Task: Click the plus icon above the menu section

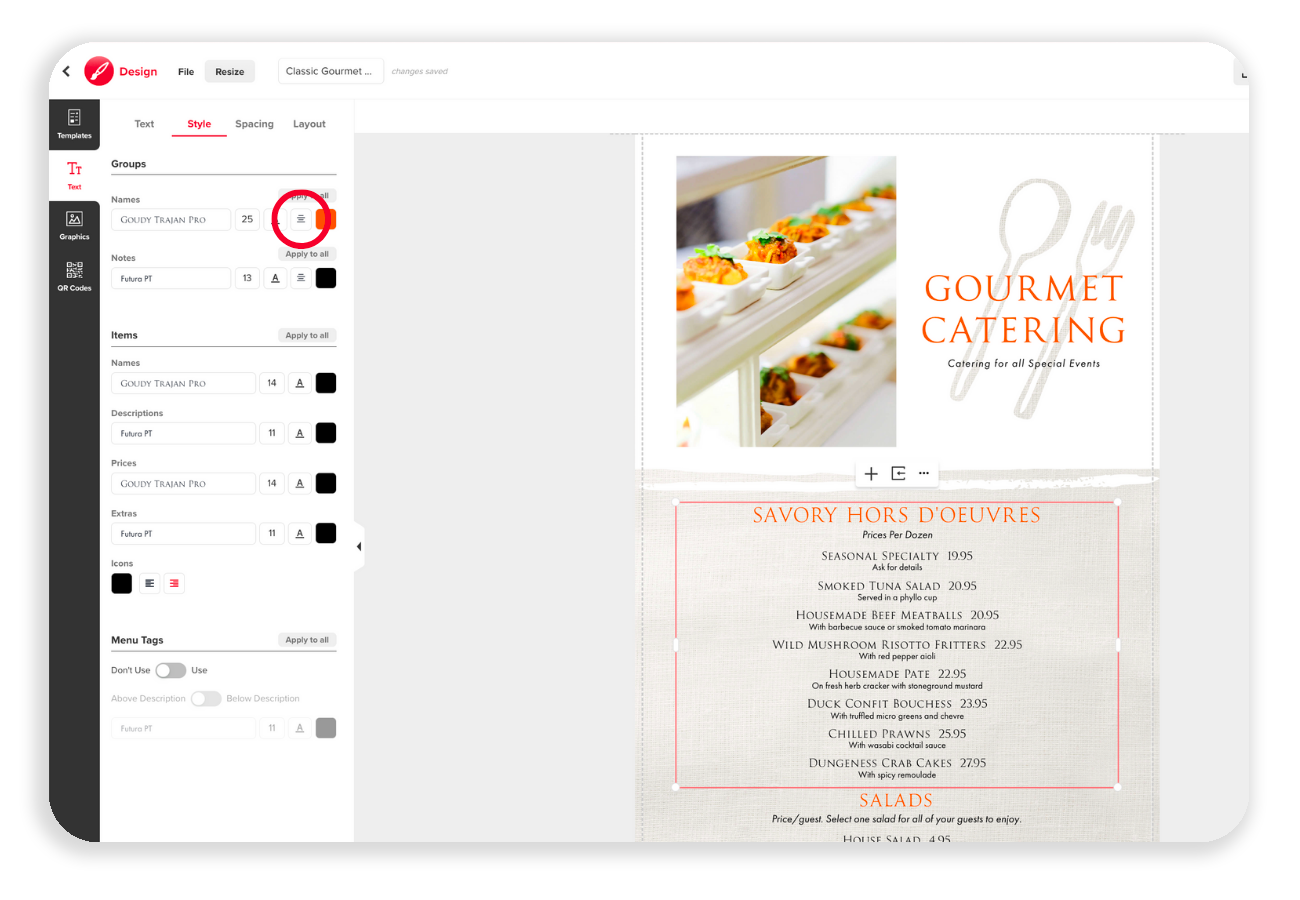Action: coord(871,474)
